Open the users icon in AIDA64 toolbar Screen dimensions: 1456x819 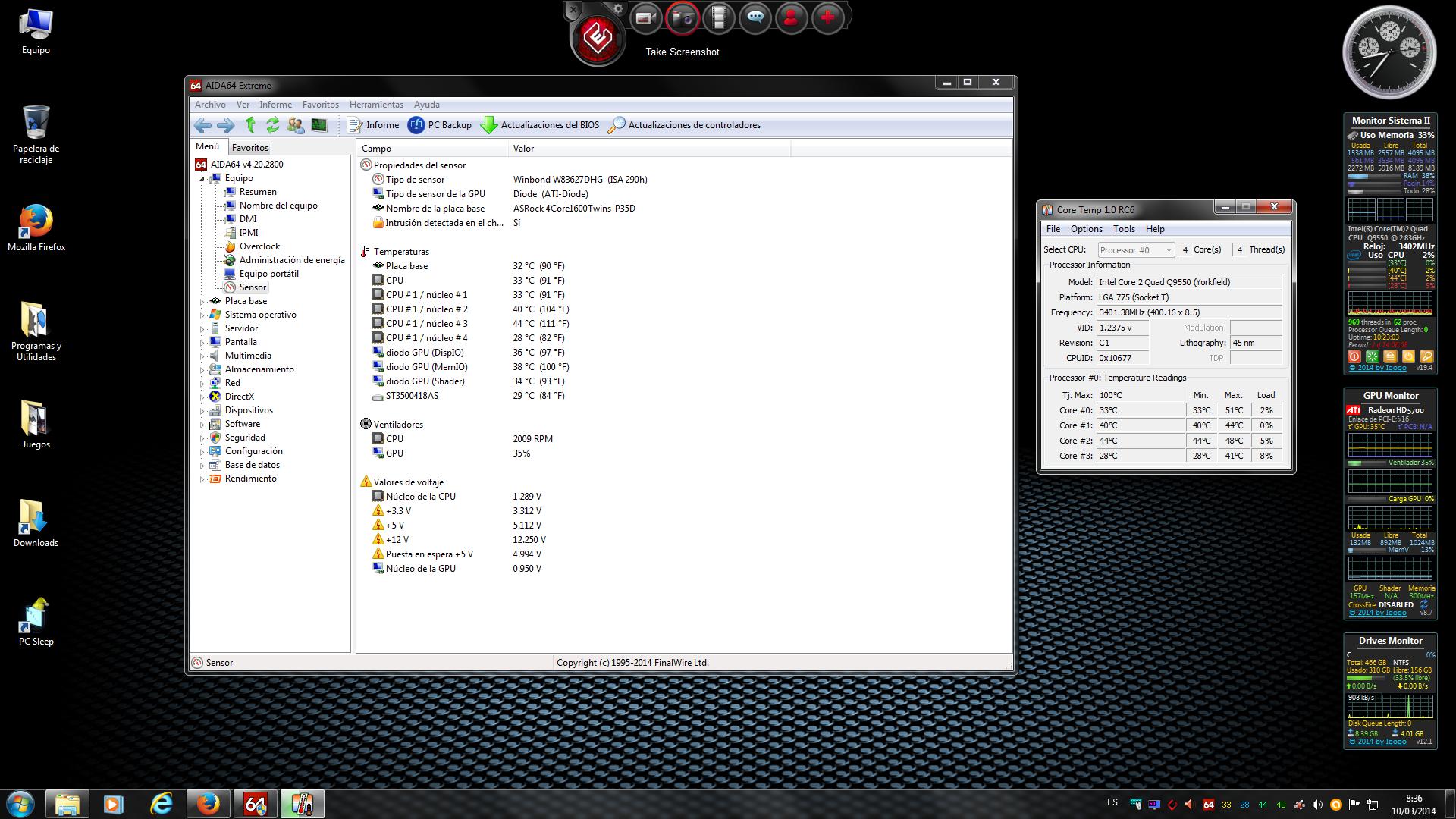296,125
